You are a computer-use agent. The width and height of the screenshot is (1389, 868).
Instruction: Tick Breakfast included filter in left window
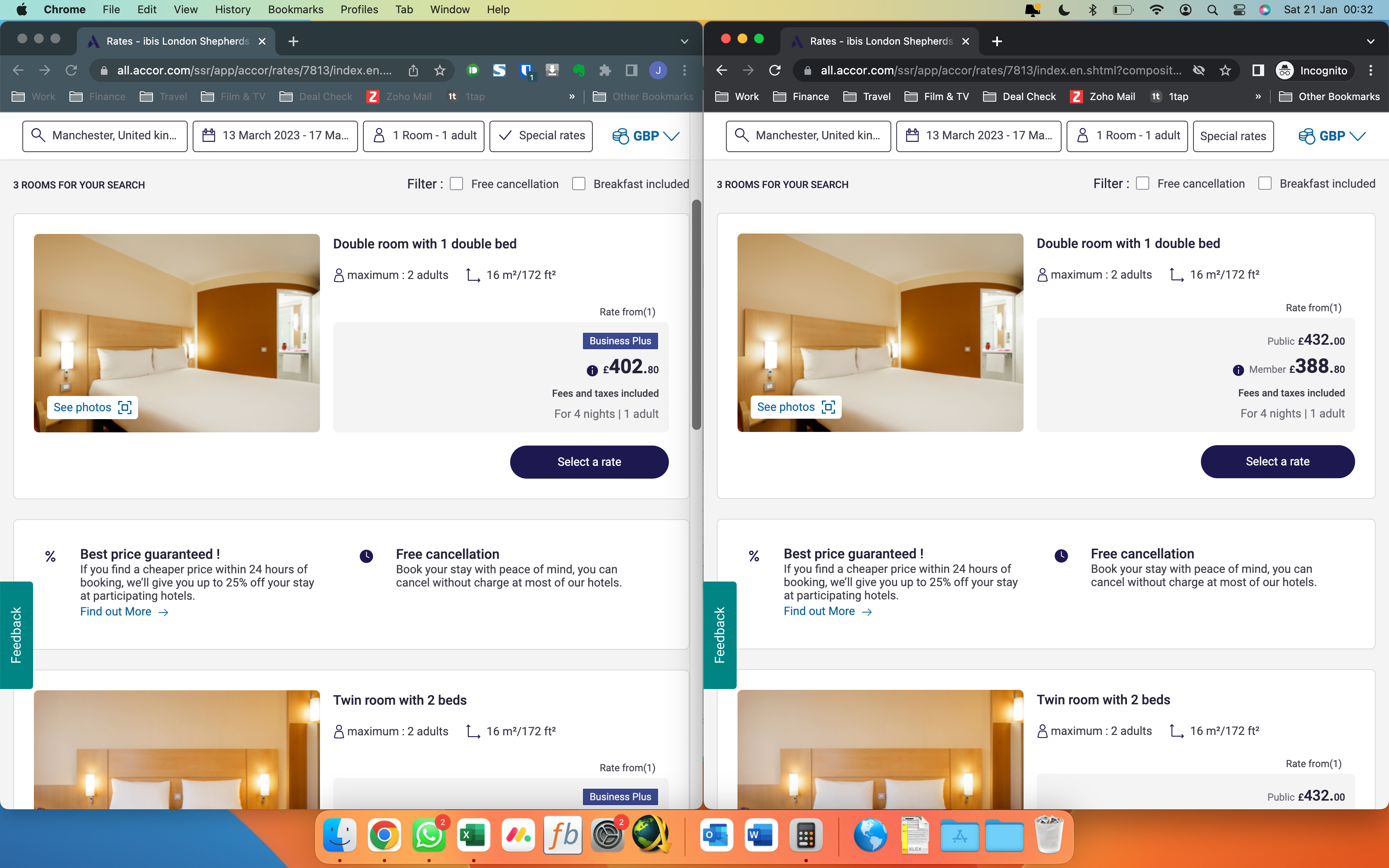[x=579, y=184]
